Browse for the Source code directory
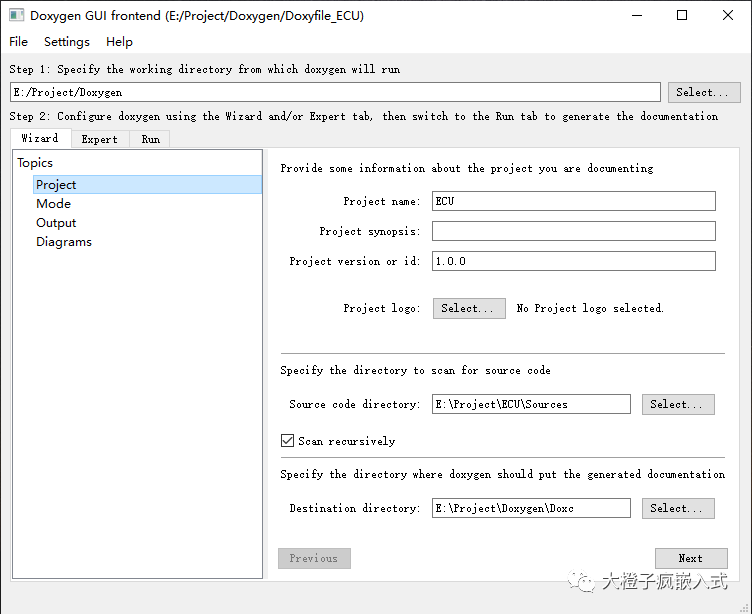Image resolution: width=752 pixels, height=614 pixels. [678, 404]
